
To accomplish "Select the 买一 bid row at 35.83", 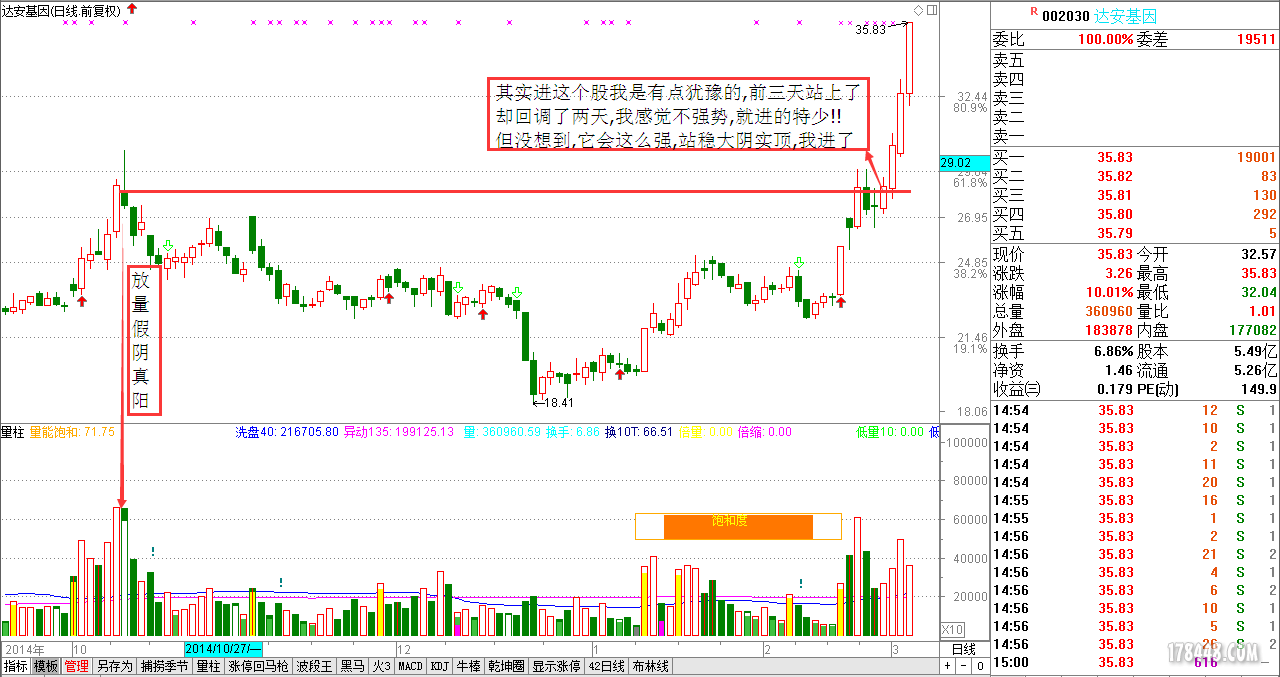I will pyautogui.click(x=1135, y=157).
